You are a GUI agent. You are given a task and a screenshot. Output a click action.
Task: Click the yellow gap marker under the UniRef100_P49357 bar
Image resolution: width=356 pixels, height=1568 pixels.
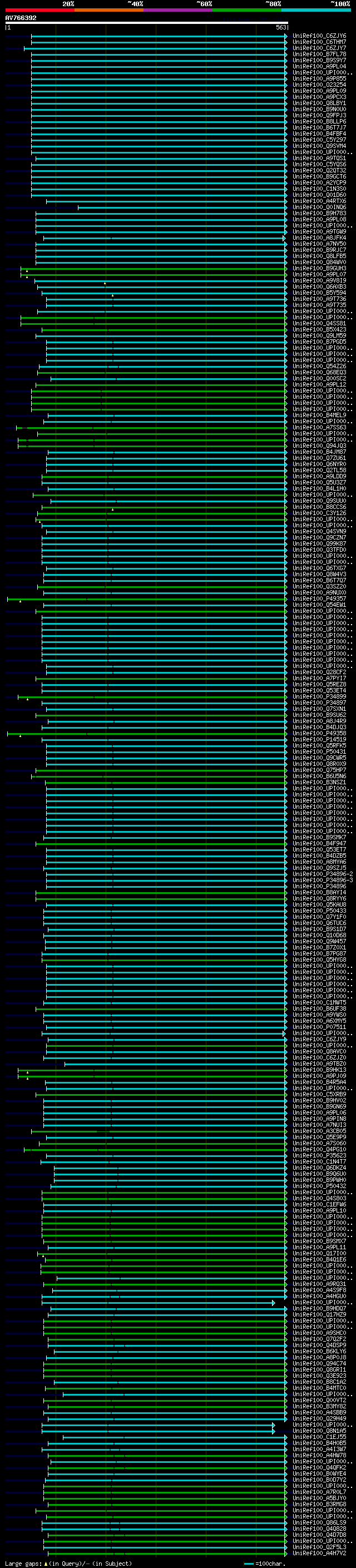point(20,601)
